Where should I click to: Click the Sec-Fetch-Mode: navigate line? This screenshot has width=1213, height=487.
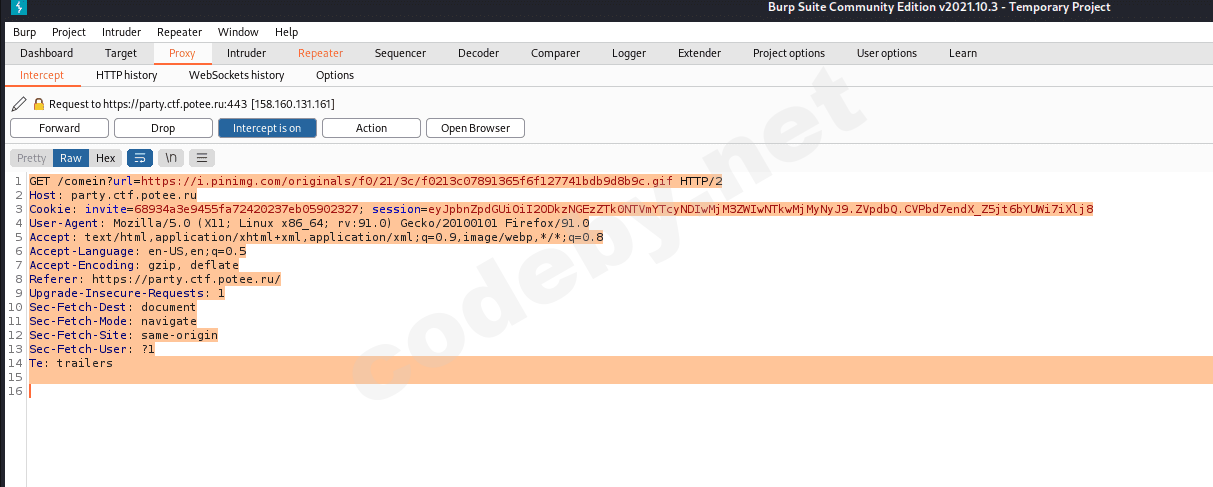pos(113,321)
